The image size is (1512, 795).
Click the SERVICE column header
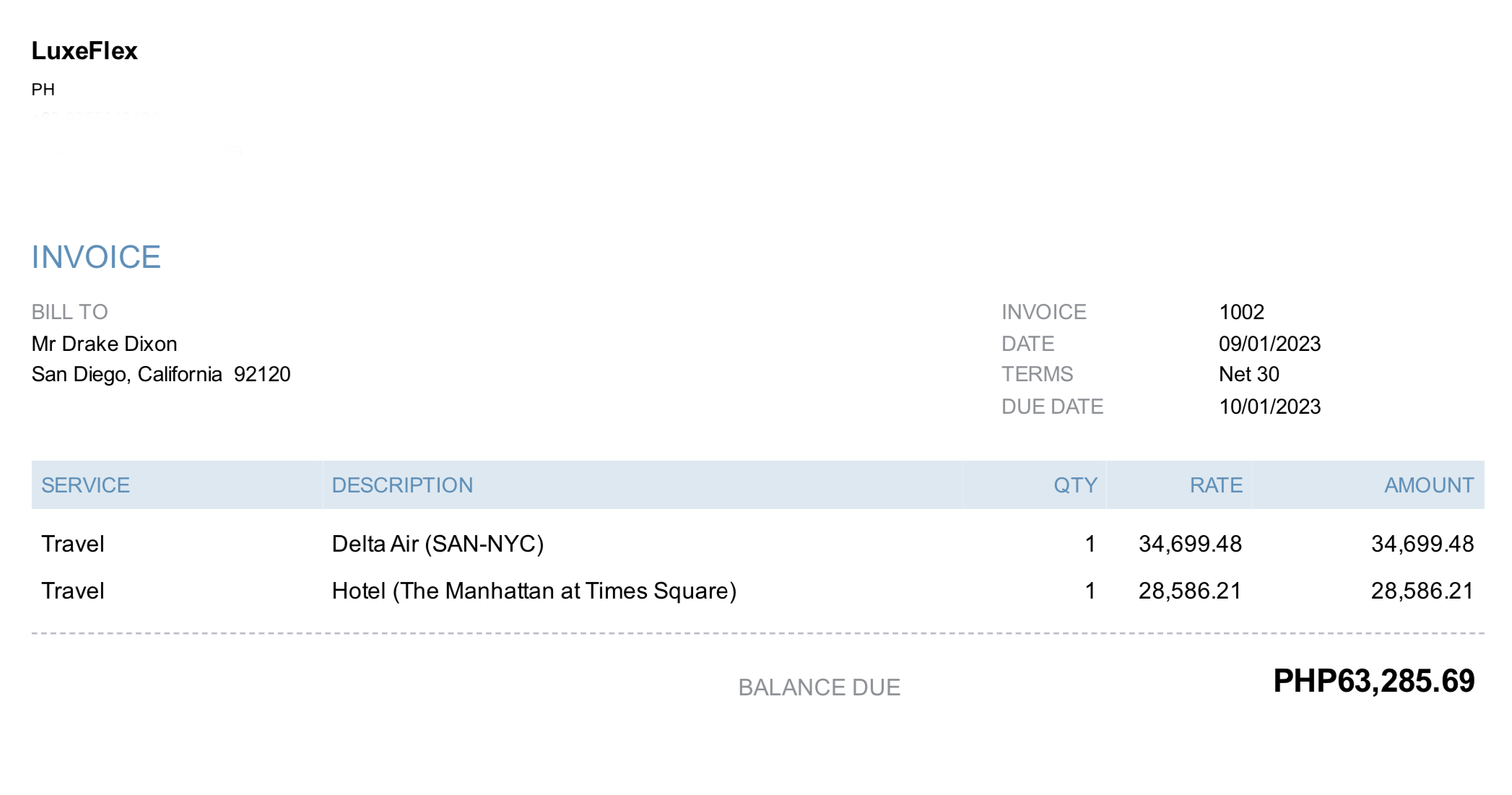[85, 485]
